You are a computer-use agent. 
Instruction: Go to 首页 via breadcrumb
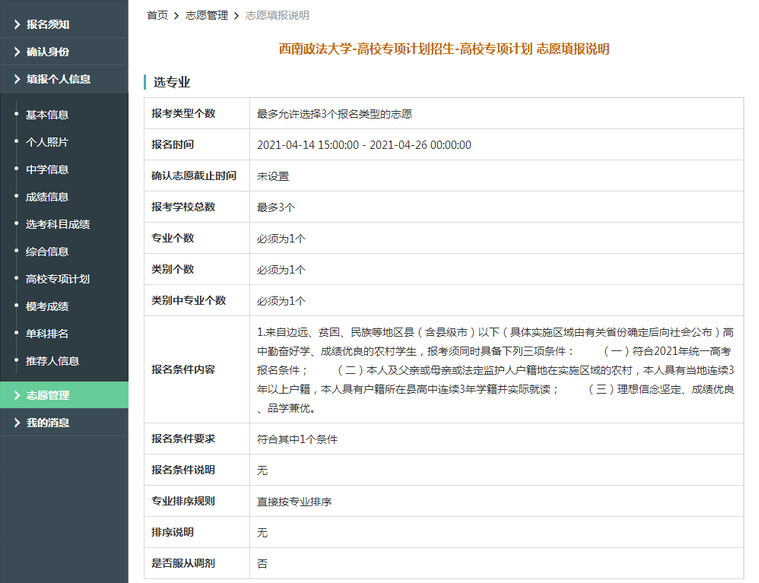[157, 15]
